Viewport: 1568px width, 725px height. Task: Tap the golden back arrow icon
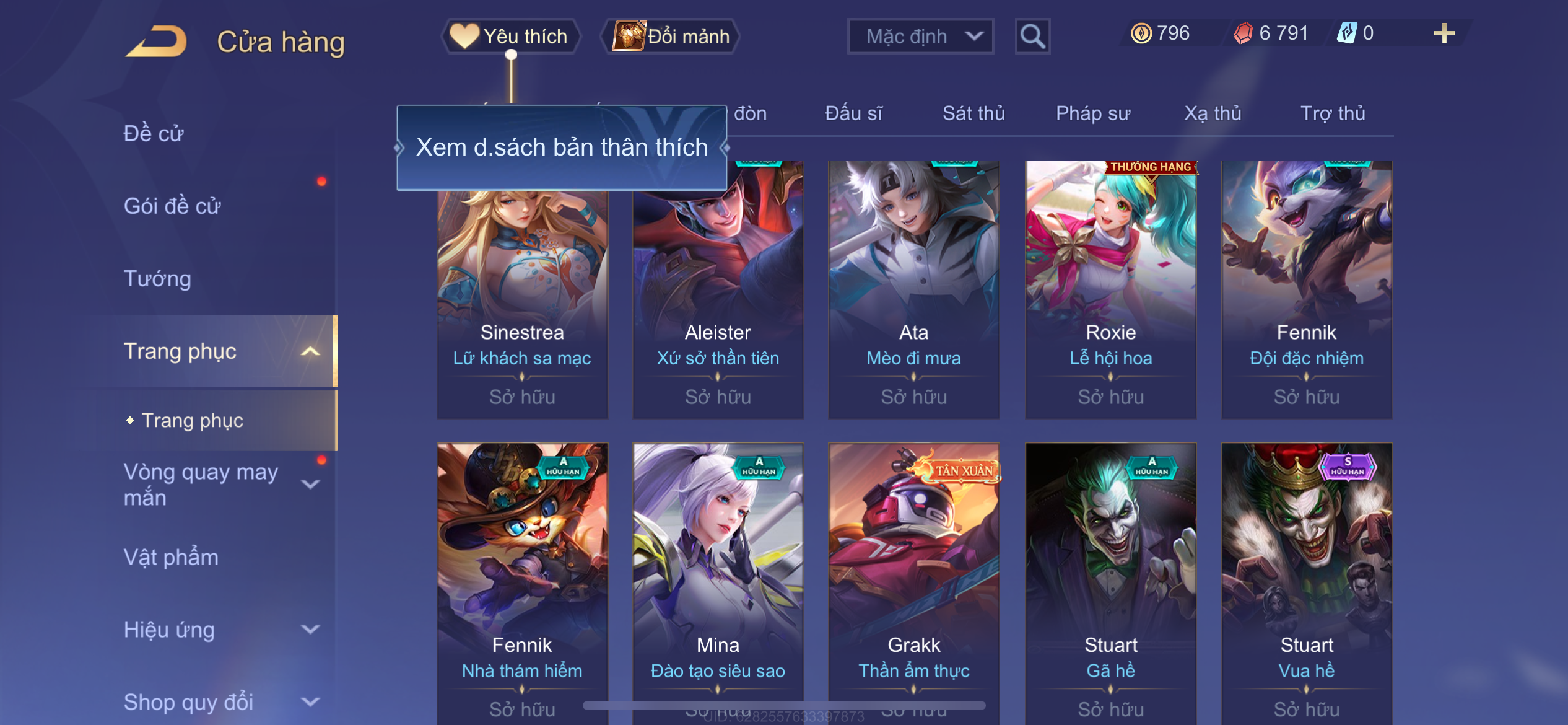pyautogui.click(x=157, y=42)
